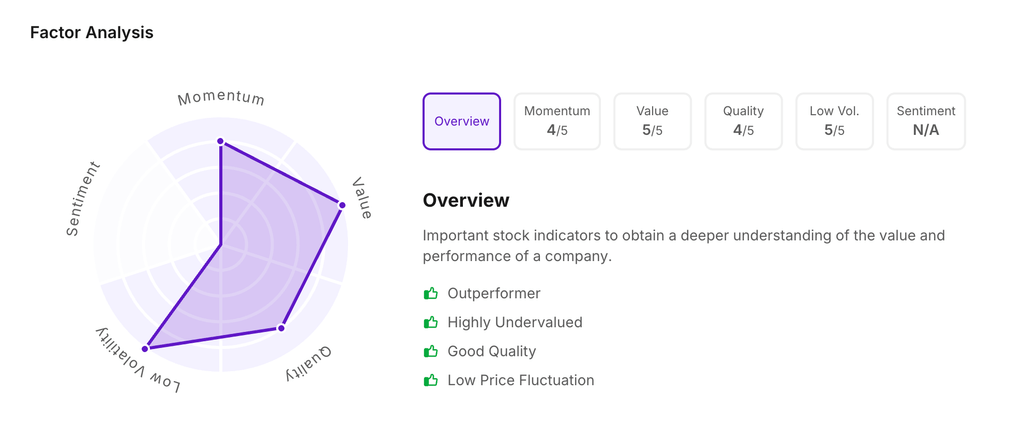Viewport: 1024px width, 428px height.
Task: Click thumbs-up icon beside Highly Undervalued
Action: [431, 323]
